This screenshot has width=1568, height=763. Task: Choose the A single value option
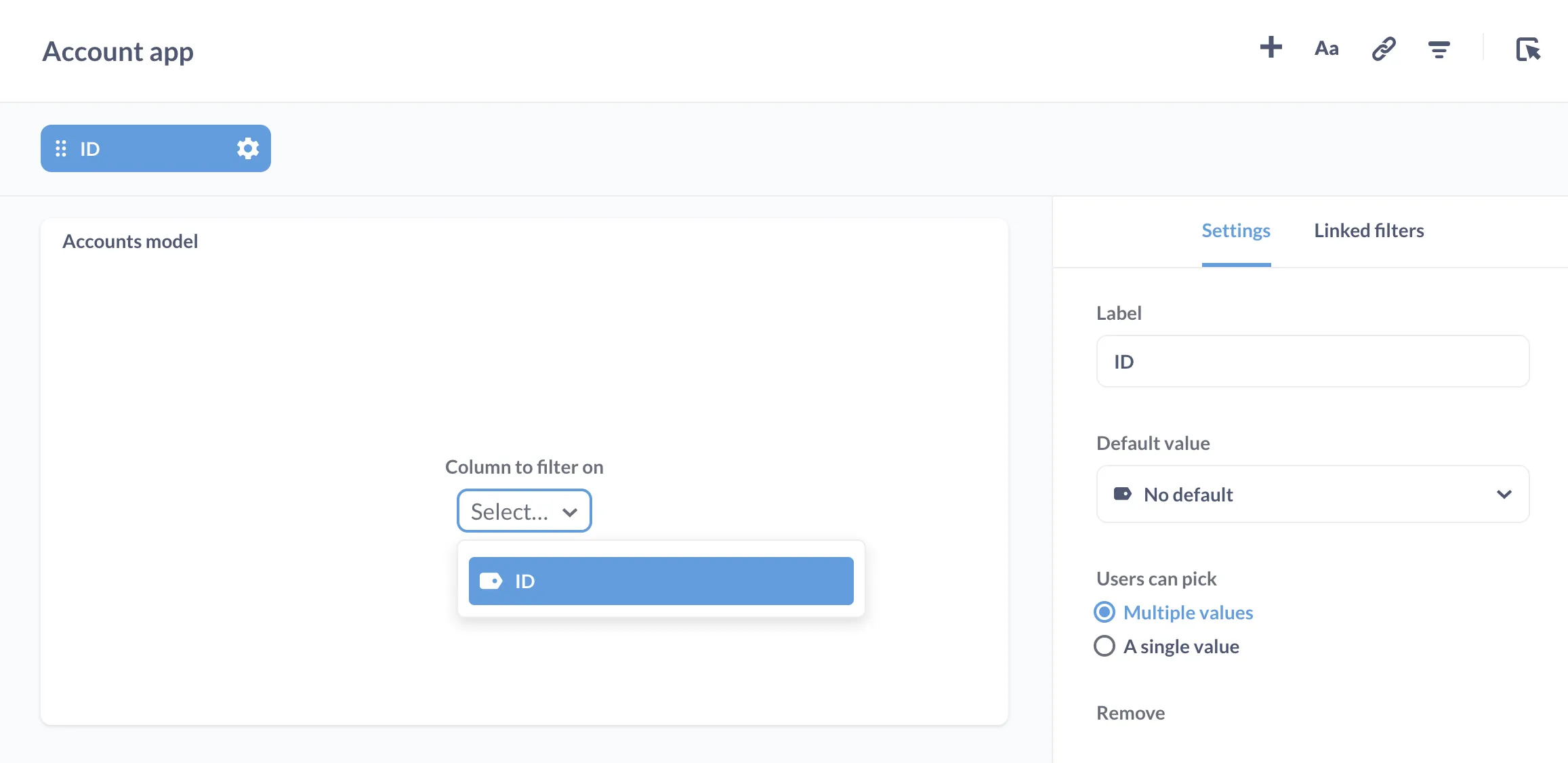click(1105, 646)
